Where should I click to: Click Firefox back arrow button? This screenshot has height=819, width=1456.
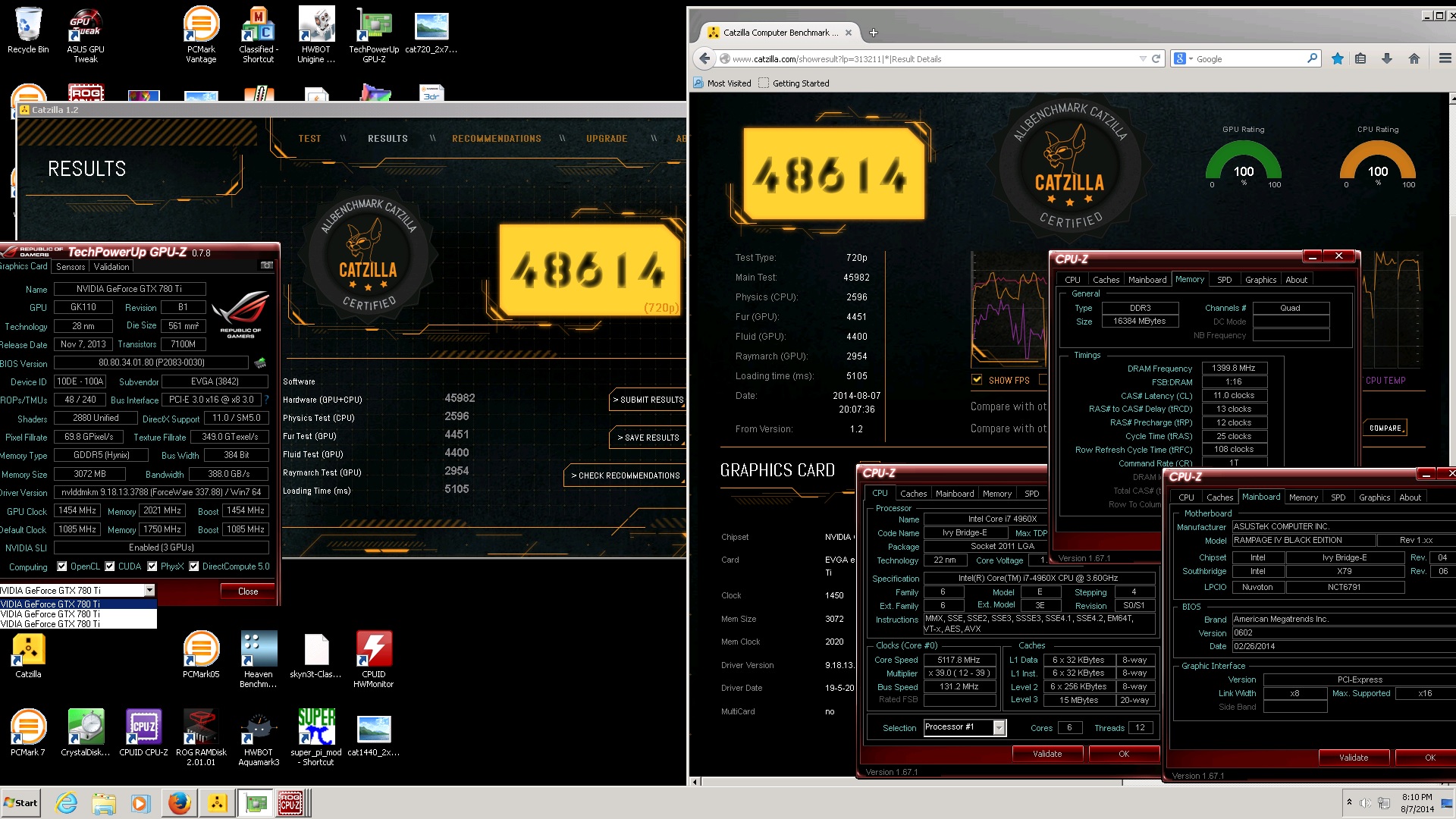704,58
